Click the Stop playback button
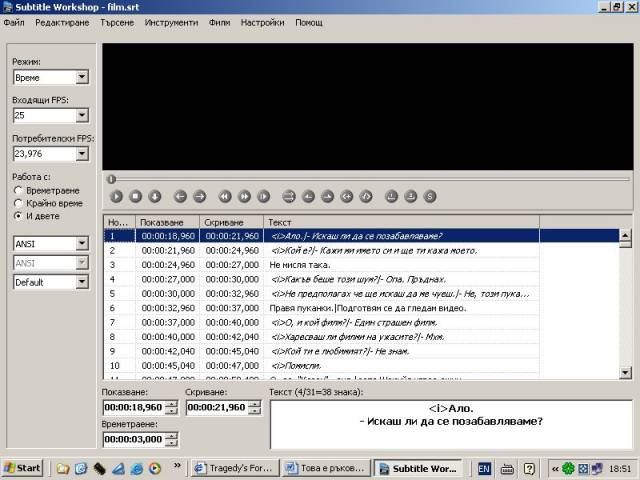 pos(136,197)
